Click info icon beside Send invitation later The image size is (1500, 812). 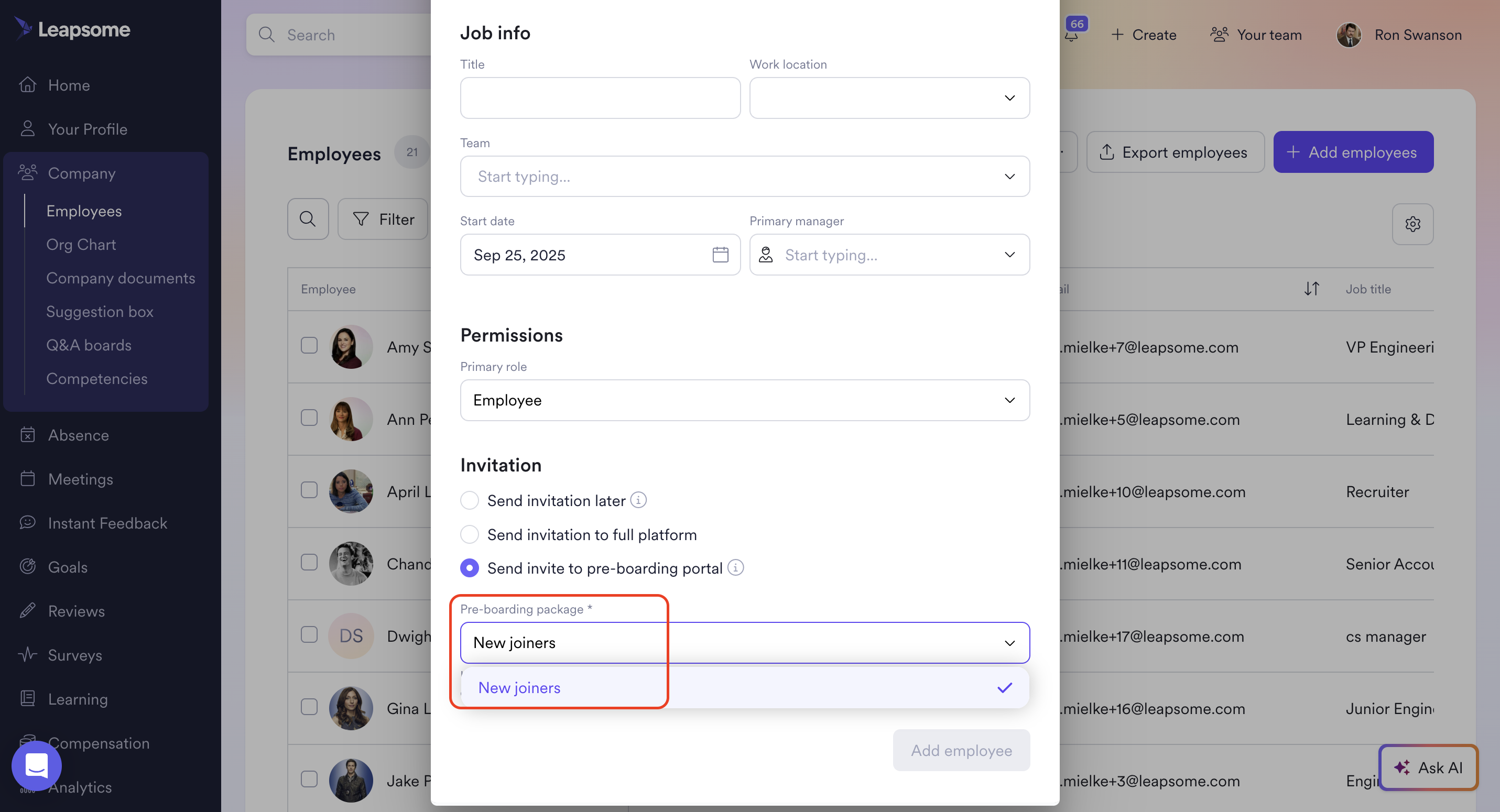638,500
